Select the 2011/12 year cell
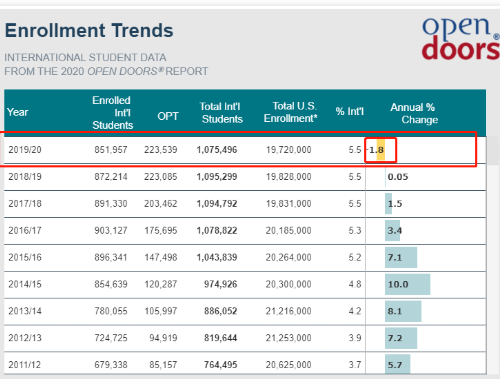Viewport: 500px width, 379px height. [x=25, y=365]
